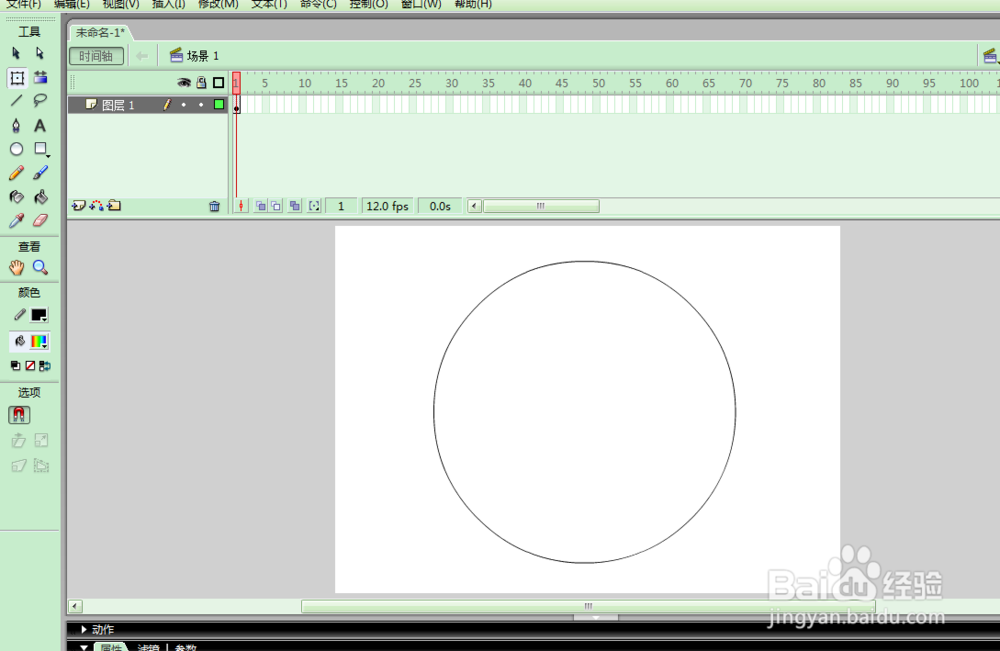The width and height of the screenshot is (1000, 651).
Task: Click the Black and White colors icon
Action: point(15,366)
